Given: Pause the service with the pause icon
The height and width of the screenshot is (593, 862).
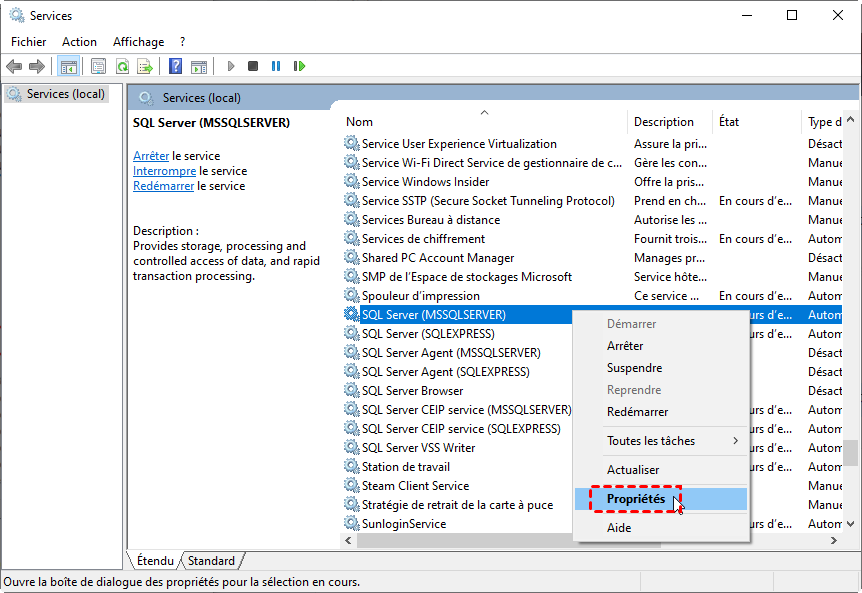Looking at the screenshot, I should point(276,66).
